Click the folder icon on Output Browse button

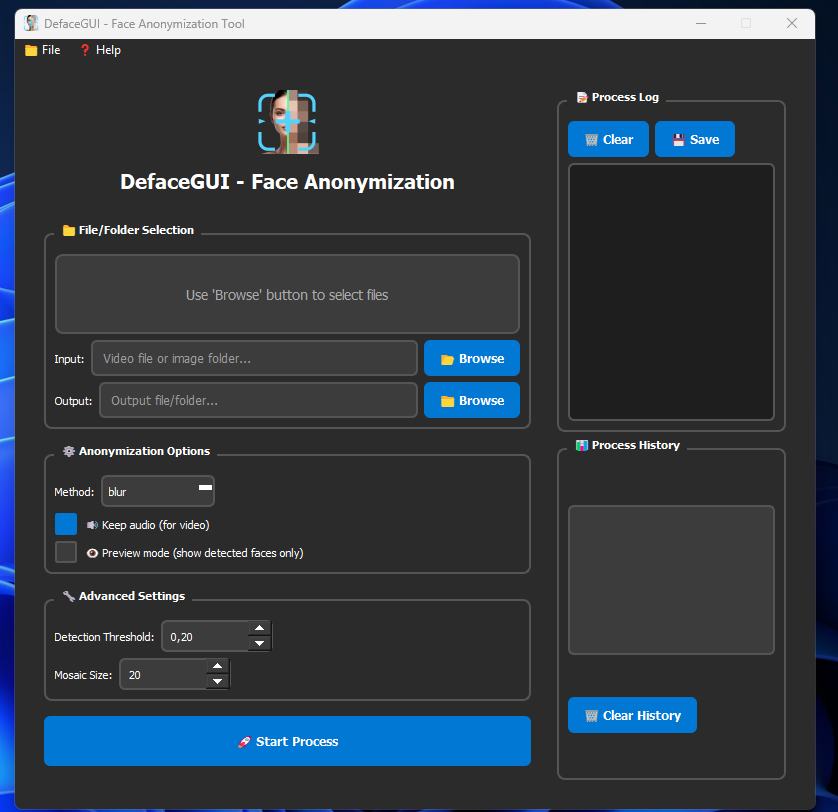tap(447, 401)
